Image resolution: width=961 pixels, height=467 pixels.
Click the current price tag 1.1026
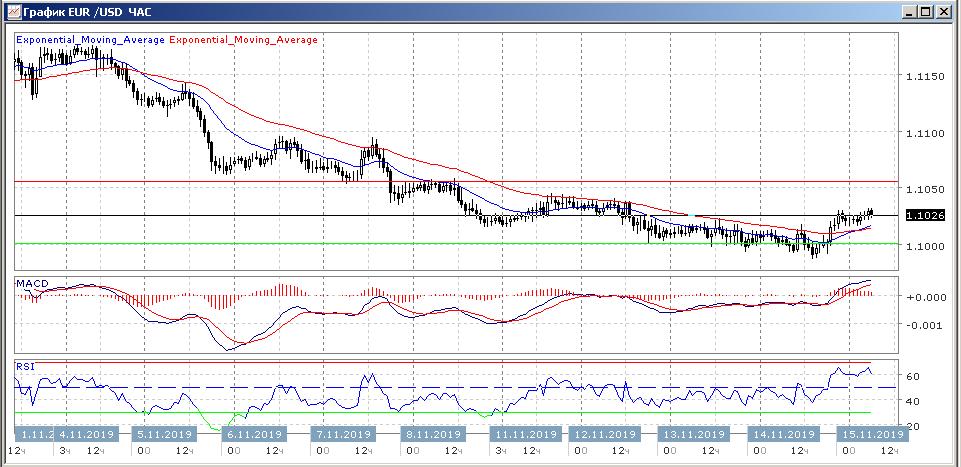pyautogui.click(x=924, y=215)
